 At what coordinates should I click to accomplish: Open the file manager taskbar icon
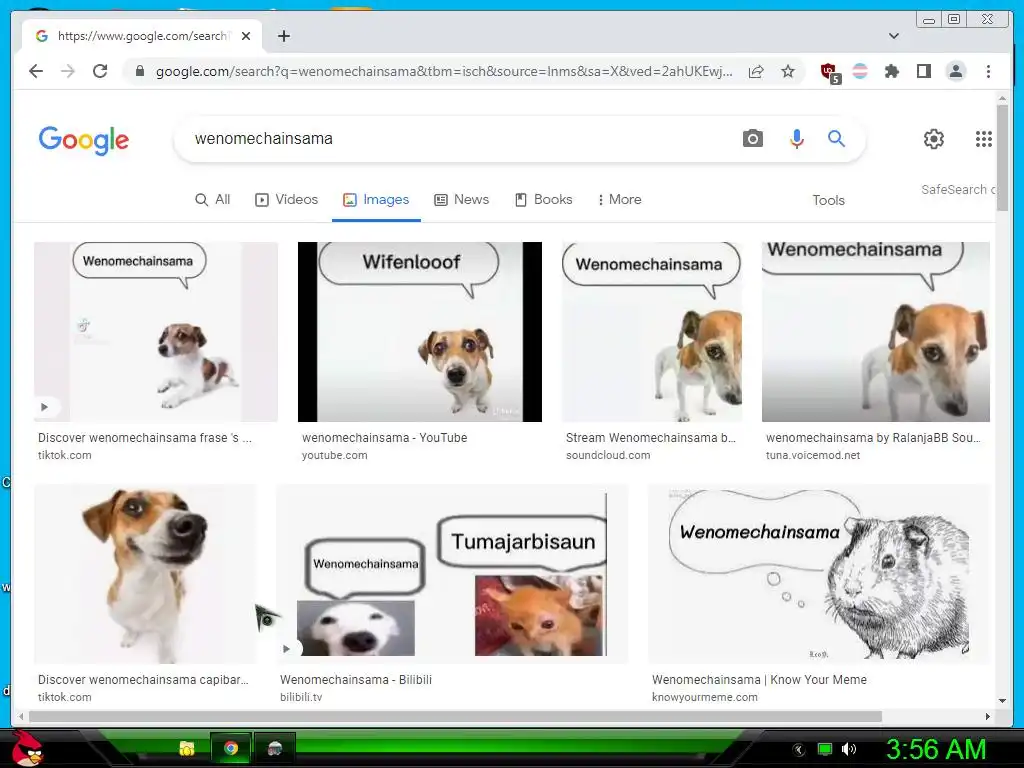(187, 748)
